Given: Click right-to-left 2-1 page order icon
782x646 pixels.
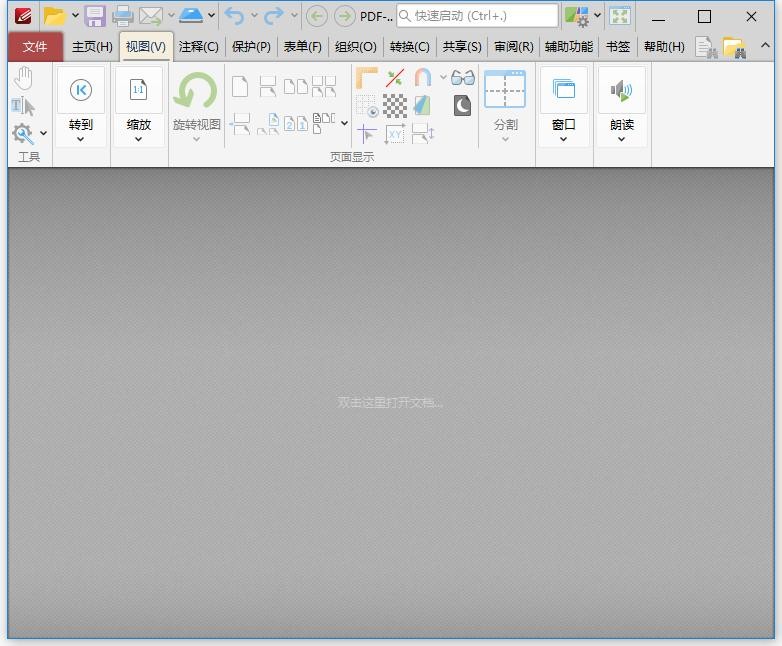Looking at the screenshot, I should pos(296,123).
